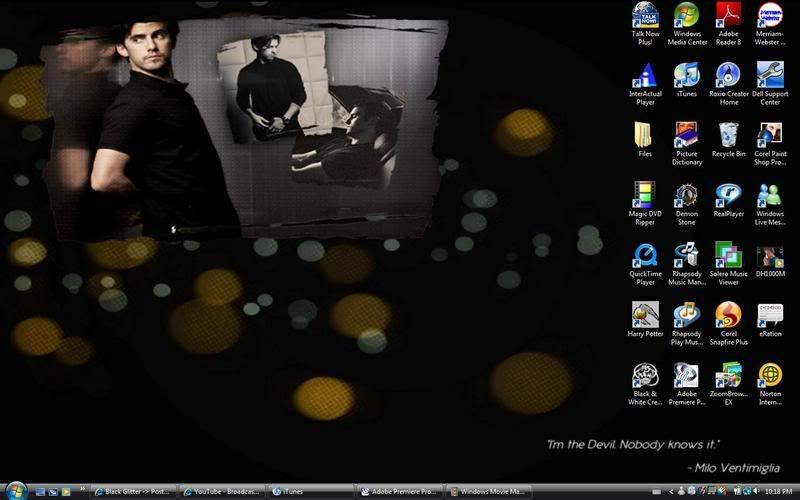Screen dimensions: 800x500
Task: Select the InterActual Player desktop icon
Action: click(645, 76)
